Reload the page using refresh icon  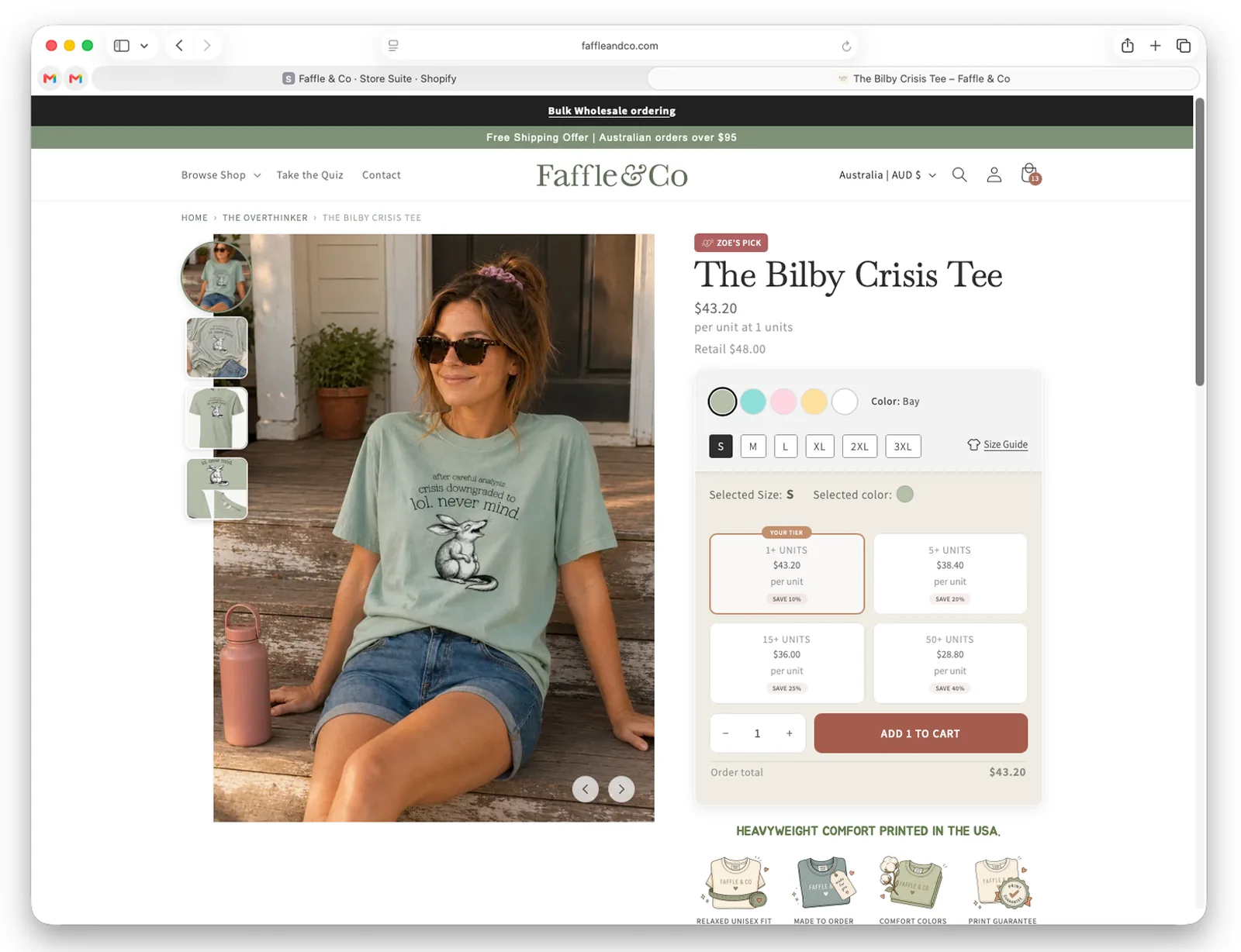click(x=846, y=47)
